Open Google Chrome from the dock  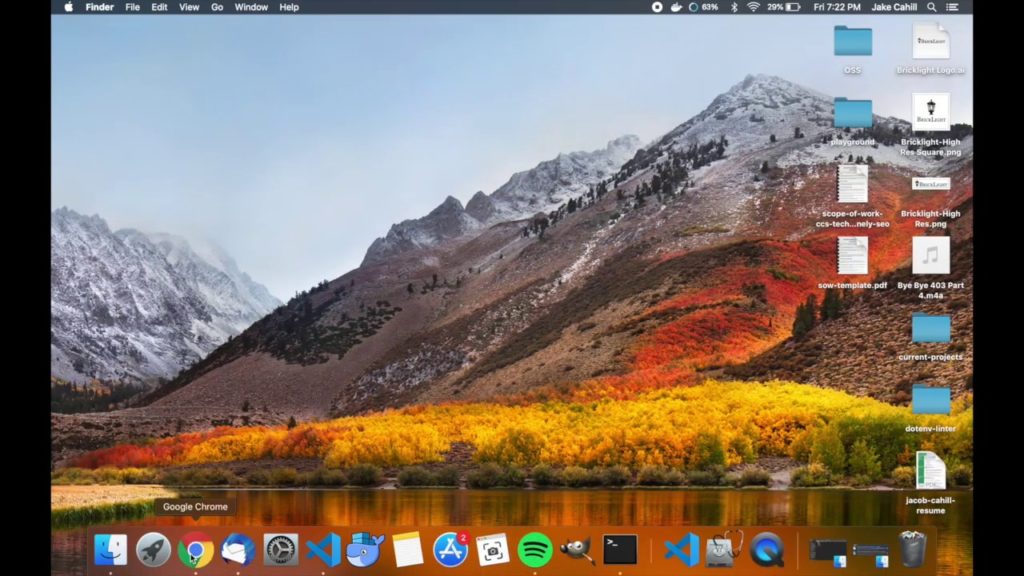click(x=195, y=550)
